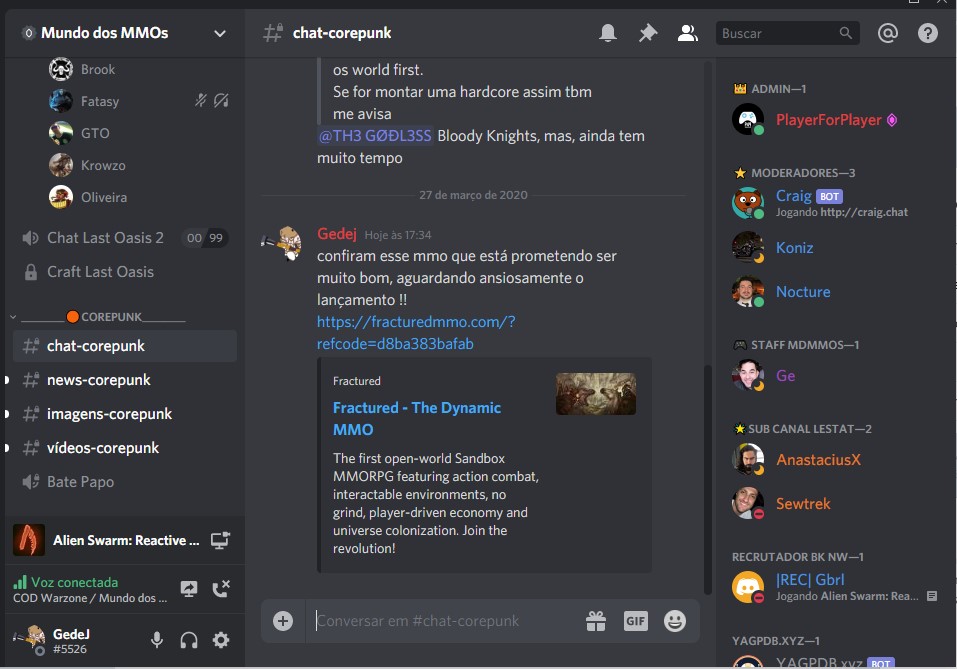
Task: Click Fatasy muted microphone icon
Action: (x=201, y=100)
